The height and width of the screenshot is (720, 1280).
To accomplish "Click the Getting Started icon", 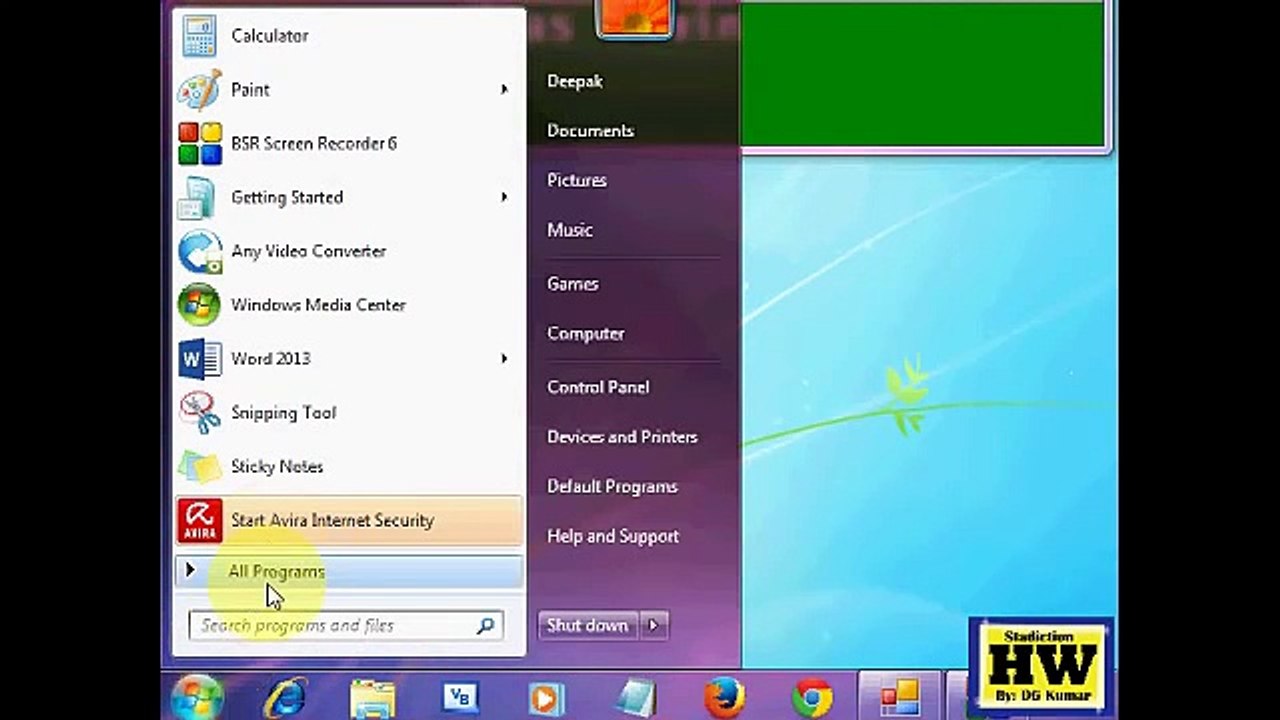I will 198,198.
